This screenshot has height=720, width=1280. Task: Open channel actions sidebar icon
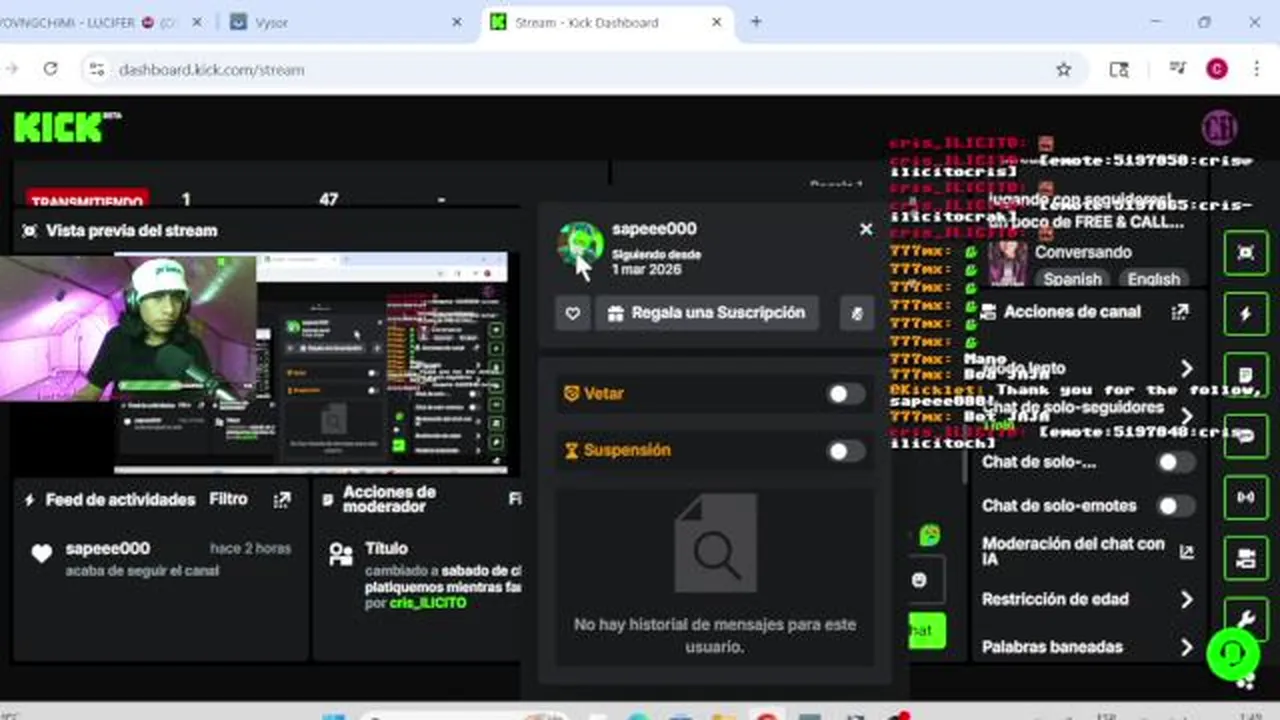(1246, 559)
